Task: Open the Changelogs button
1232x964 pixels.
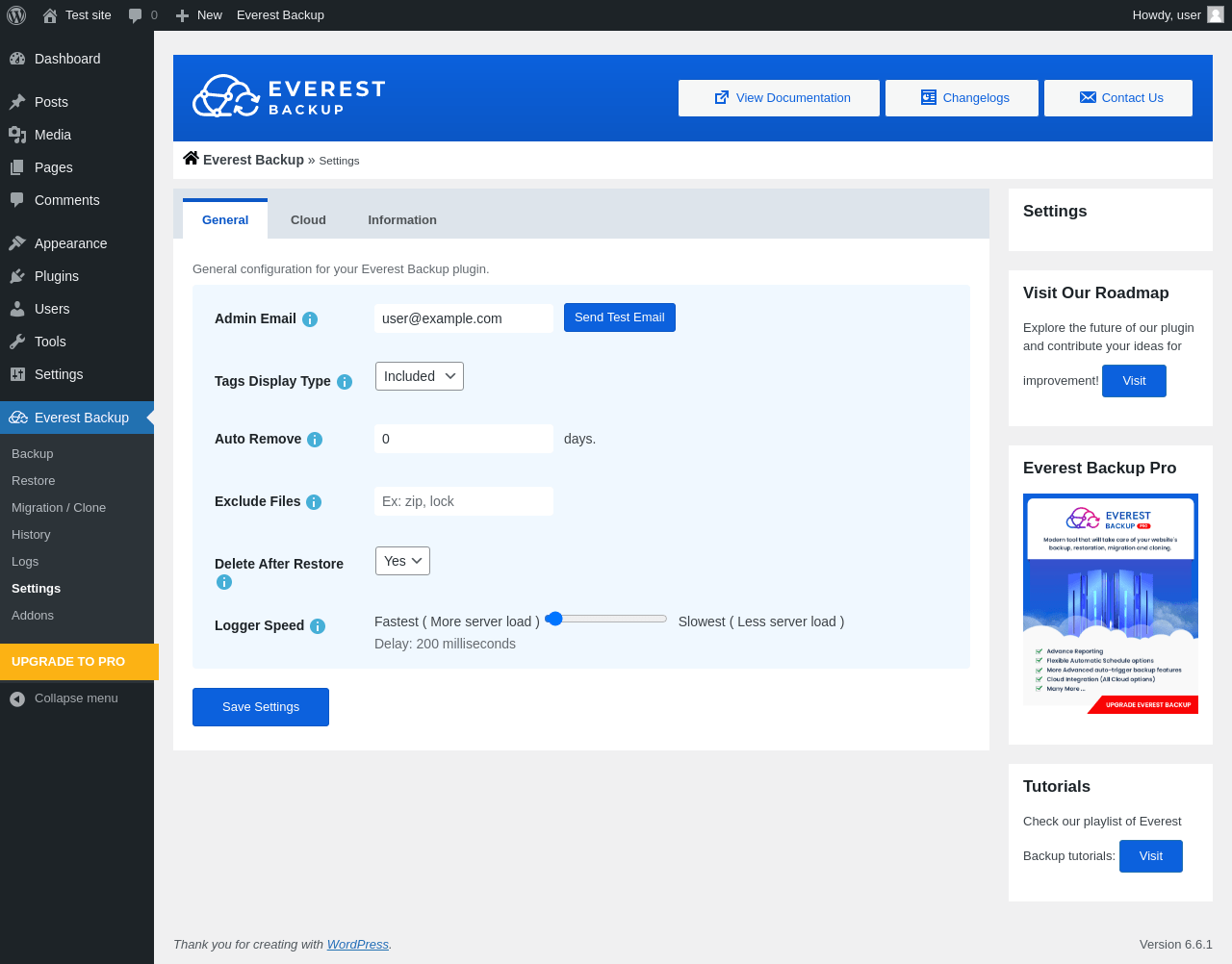Action: tap(962, 98)
